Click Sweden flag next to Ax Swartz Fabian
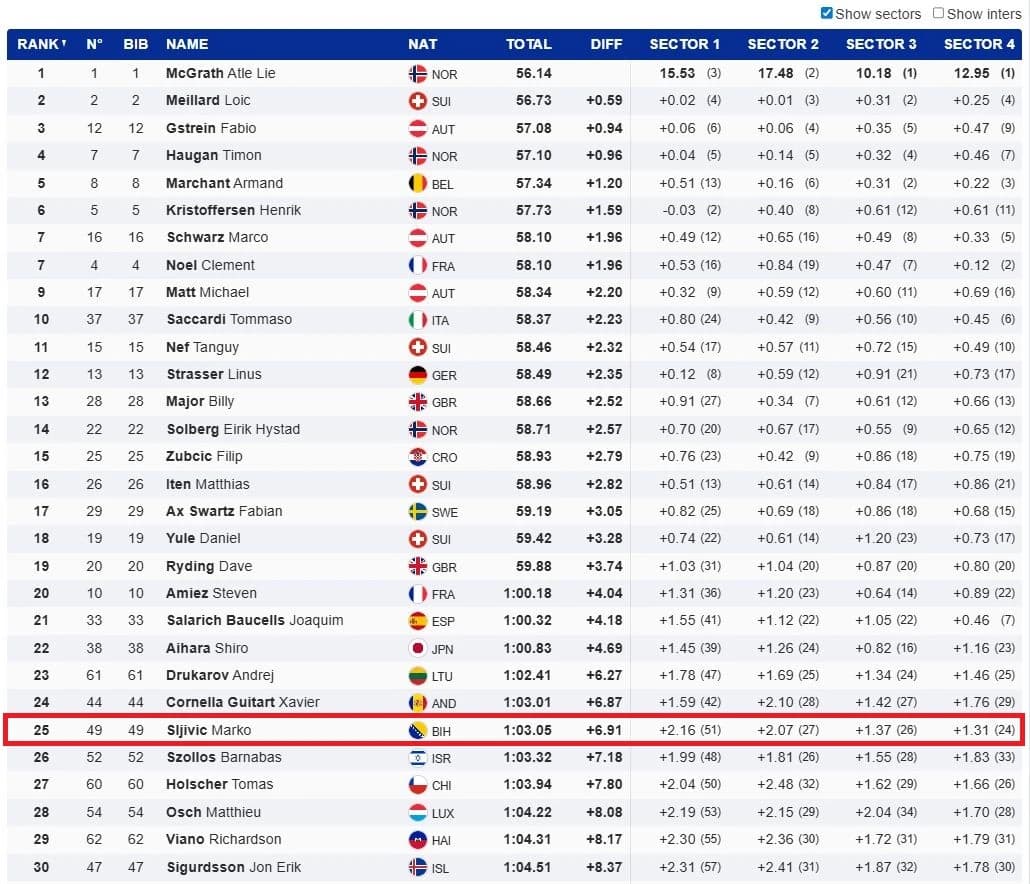The image size is (1030, 884). click(418, 512)
